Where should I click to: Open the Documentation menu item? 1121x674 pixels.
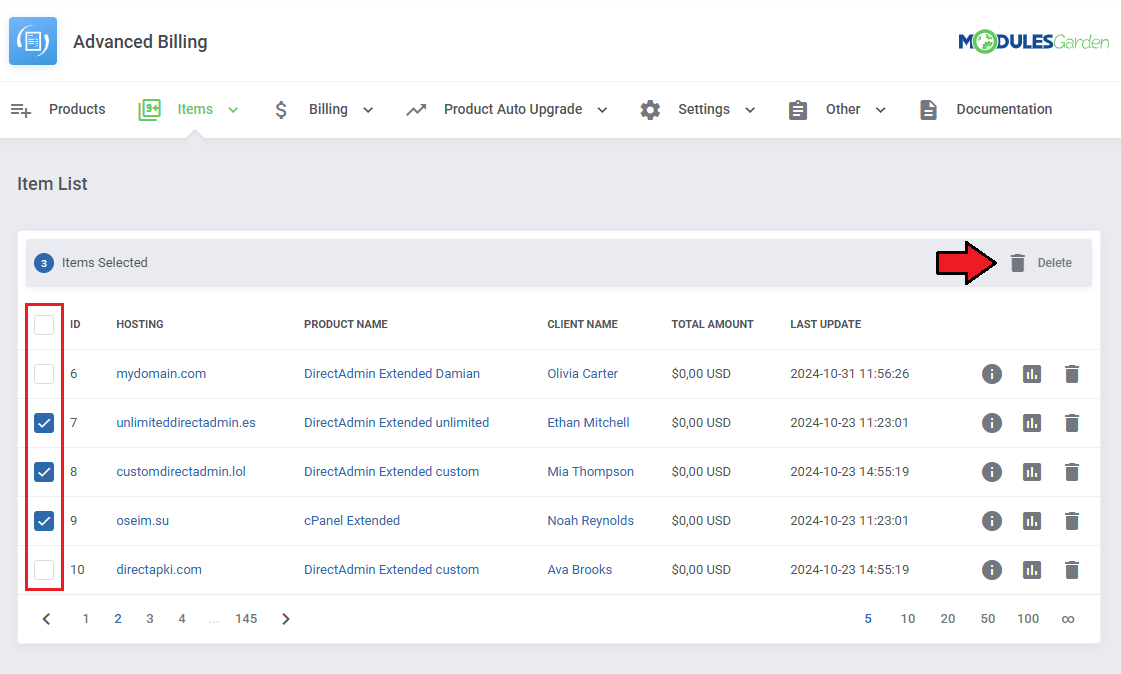(1004, 109)
